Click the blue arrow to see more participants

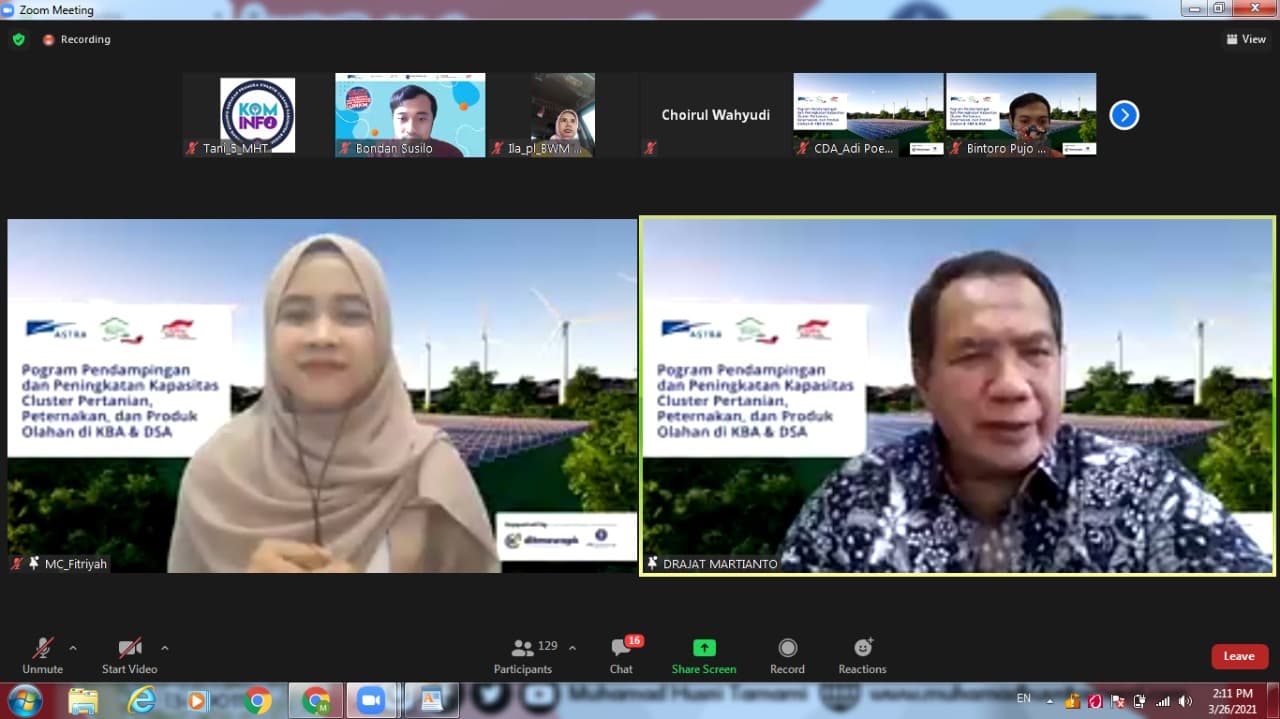[x=1124, y=115]
